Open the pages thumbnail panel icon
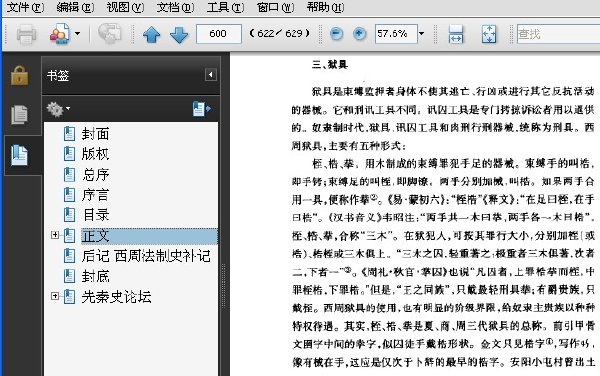600x376 pixels. pos(20,114)
